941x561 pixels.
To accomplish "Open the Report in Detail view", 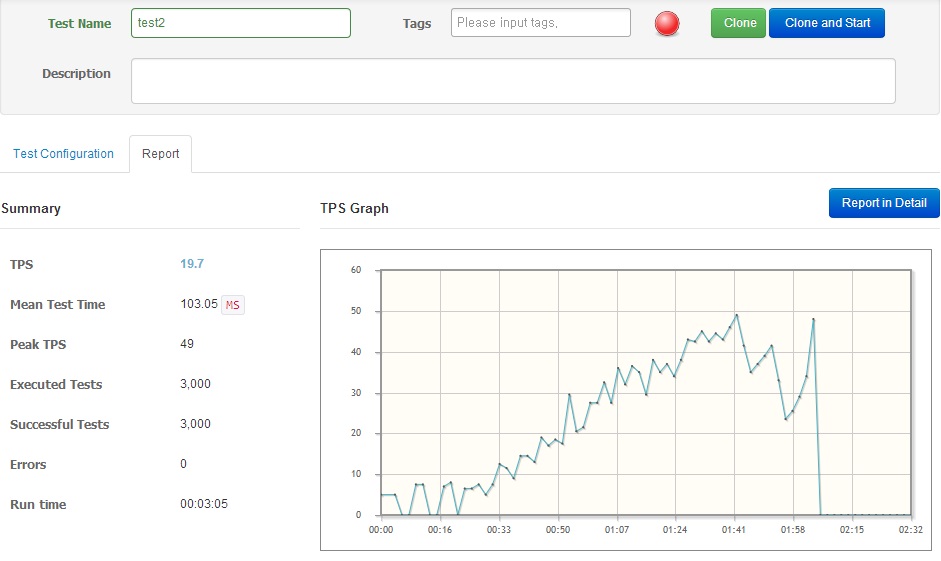I will (x=884, y=203).
